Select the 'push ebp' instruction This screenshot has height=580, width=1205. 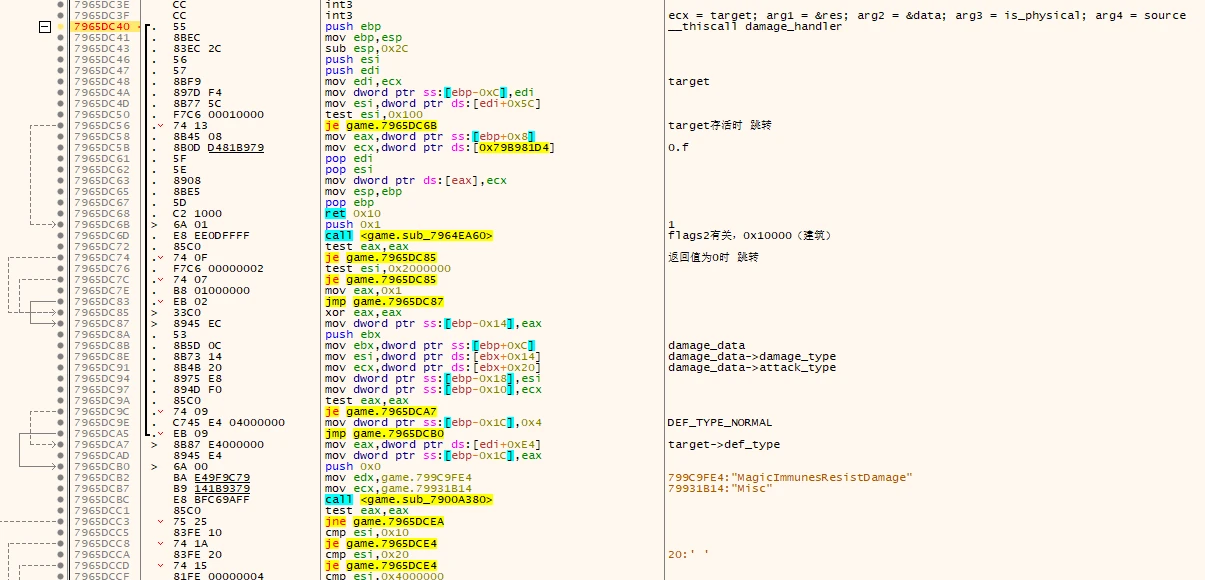pos(353,27)
